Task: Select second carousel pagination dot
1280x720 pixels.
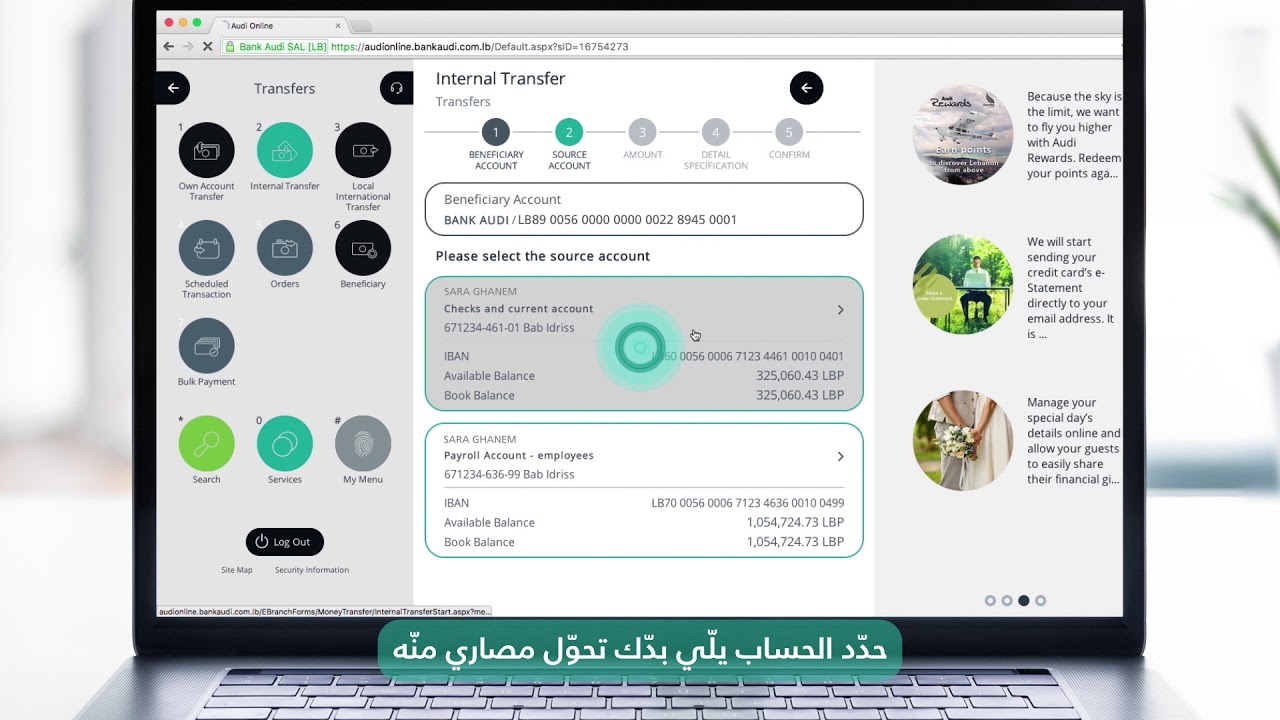Action: [1007, 601]
